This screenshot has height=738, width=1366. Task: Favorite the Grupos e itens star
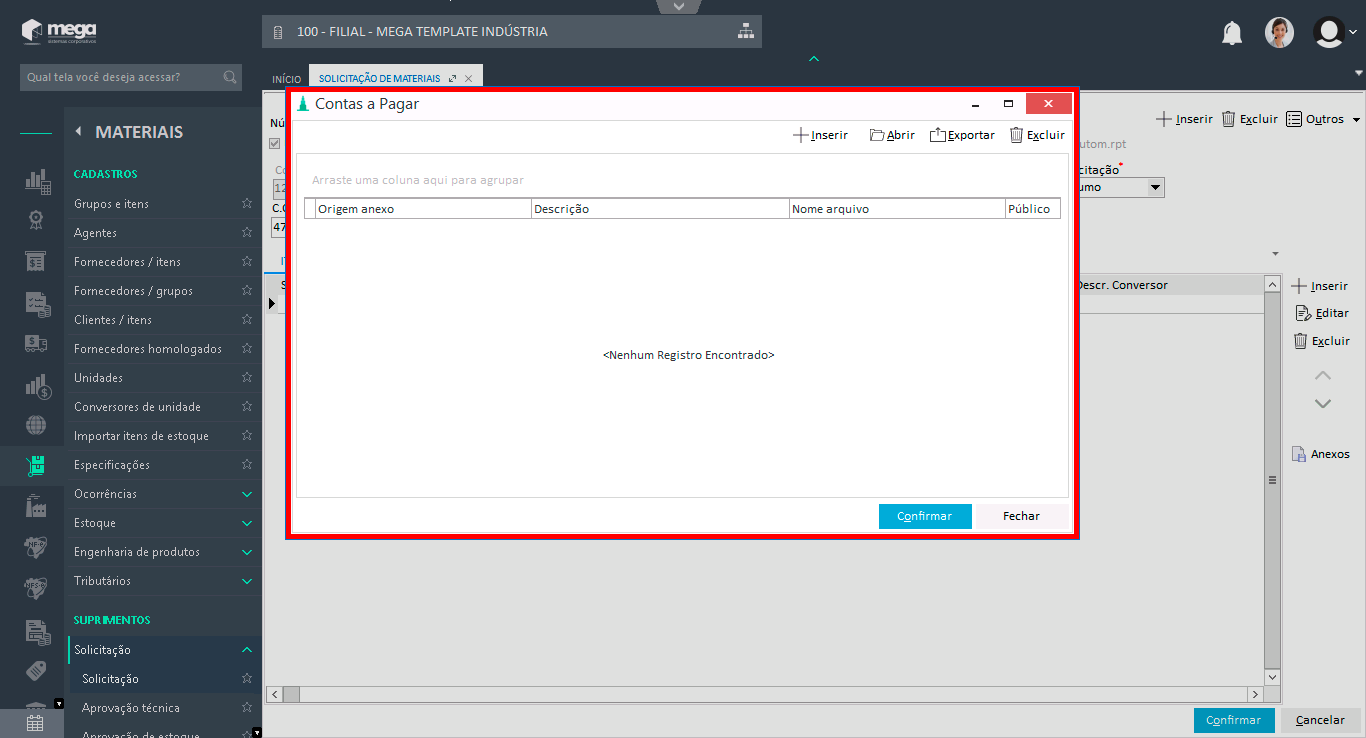[247, 204]
